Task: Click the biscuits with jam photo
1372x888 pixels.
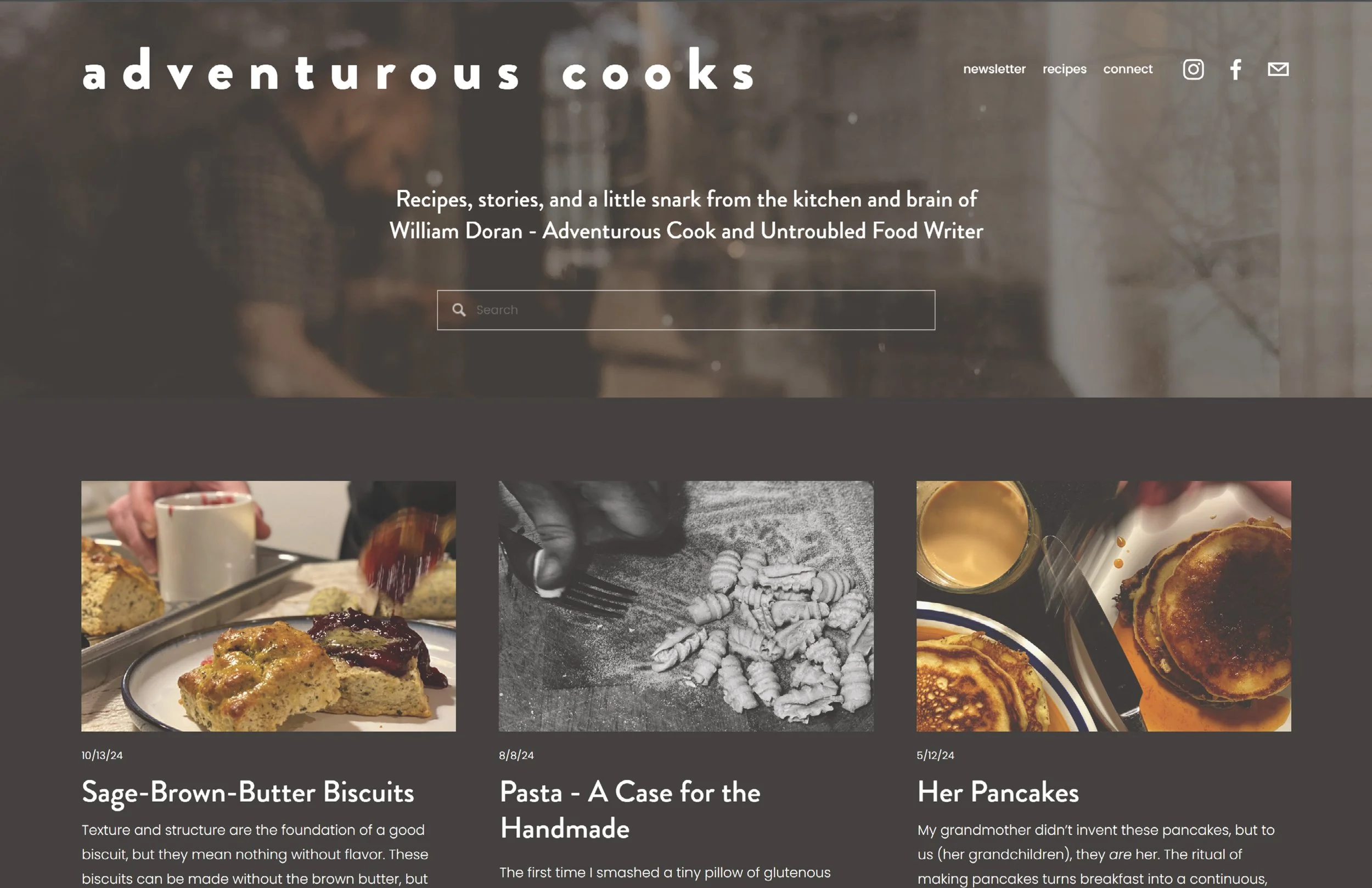Action: point(268,606)
